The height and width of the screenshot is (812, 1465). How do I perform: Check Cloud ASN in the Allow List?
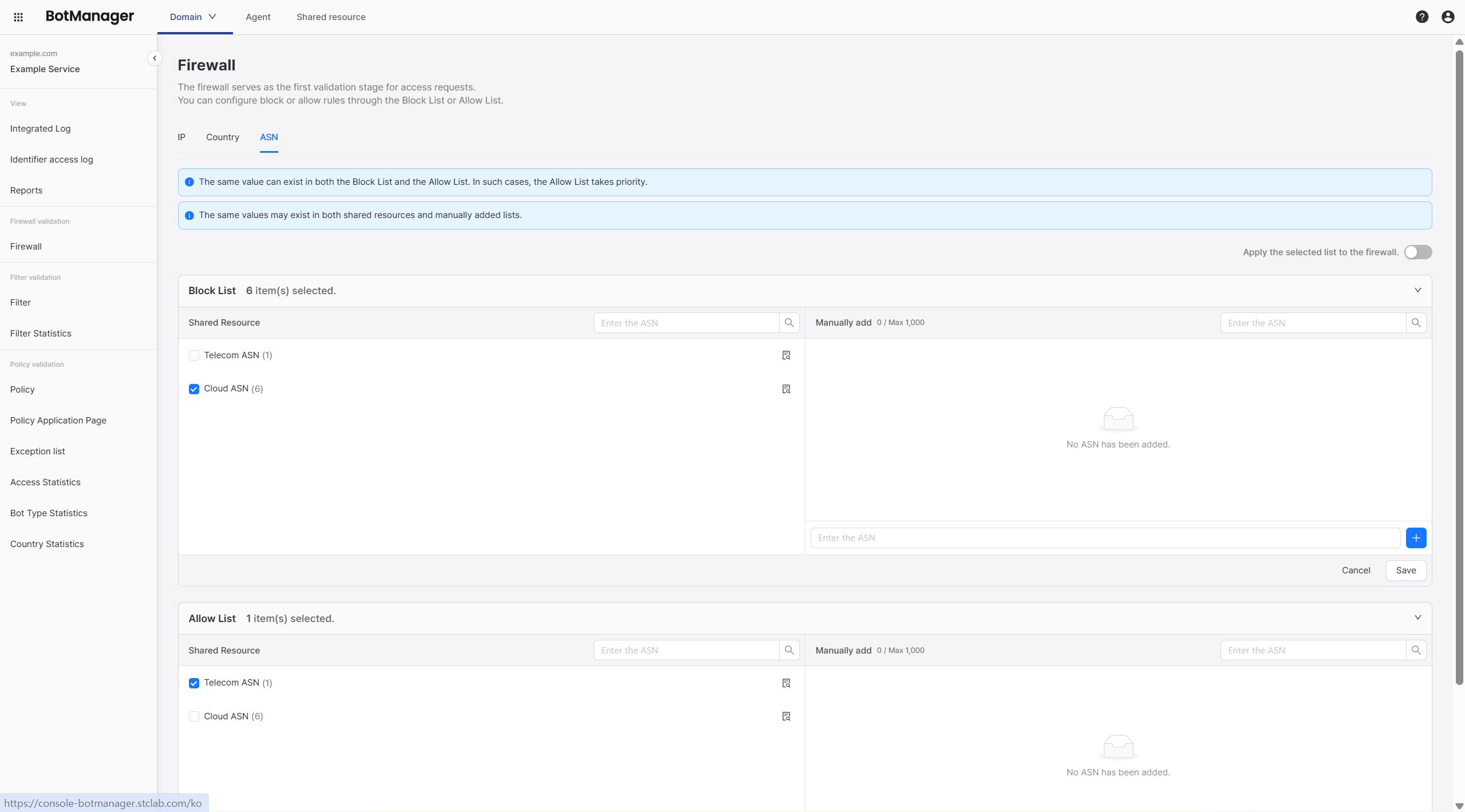click(194, 716)
